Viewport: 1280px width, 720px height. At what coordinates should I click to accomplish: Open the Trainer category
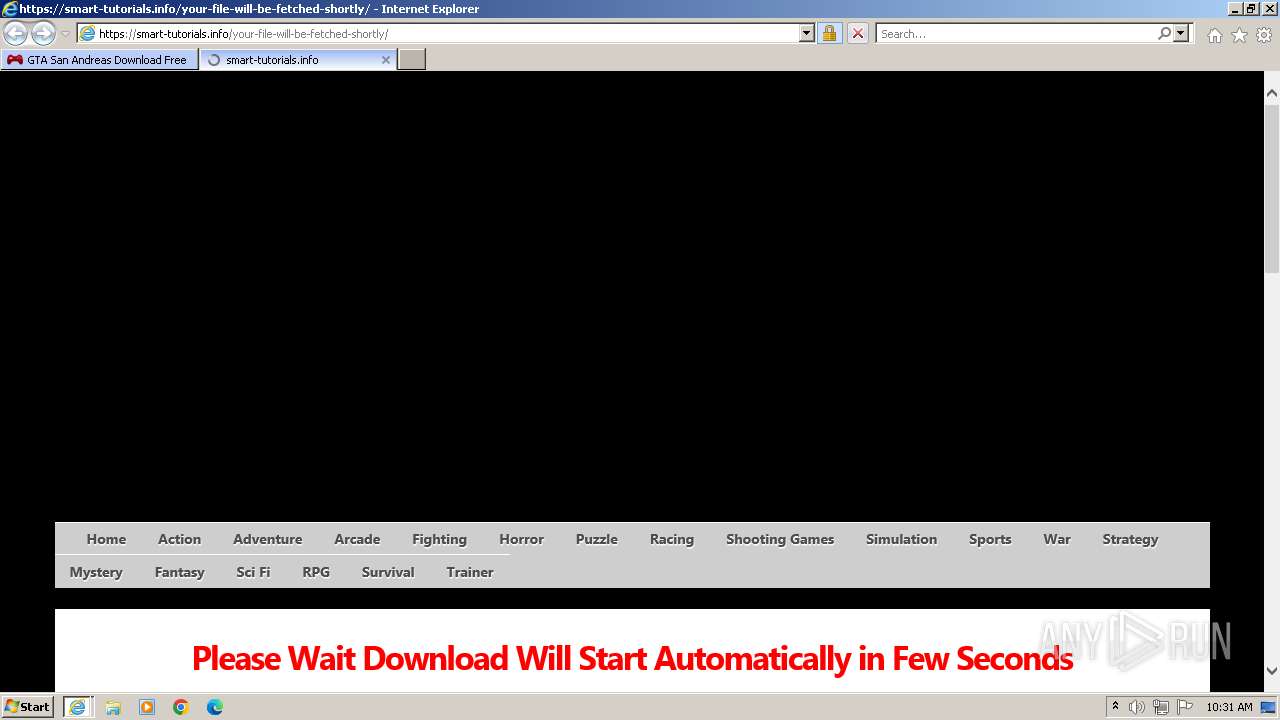(470, 572)
